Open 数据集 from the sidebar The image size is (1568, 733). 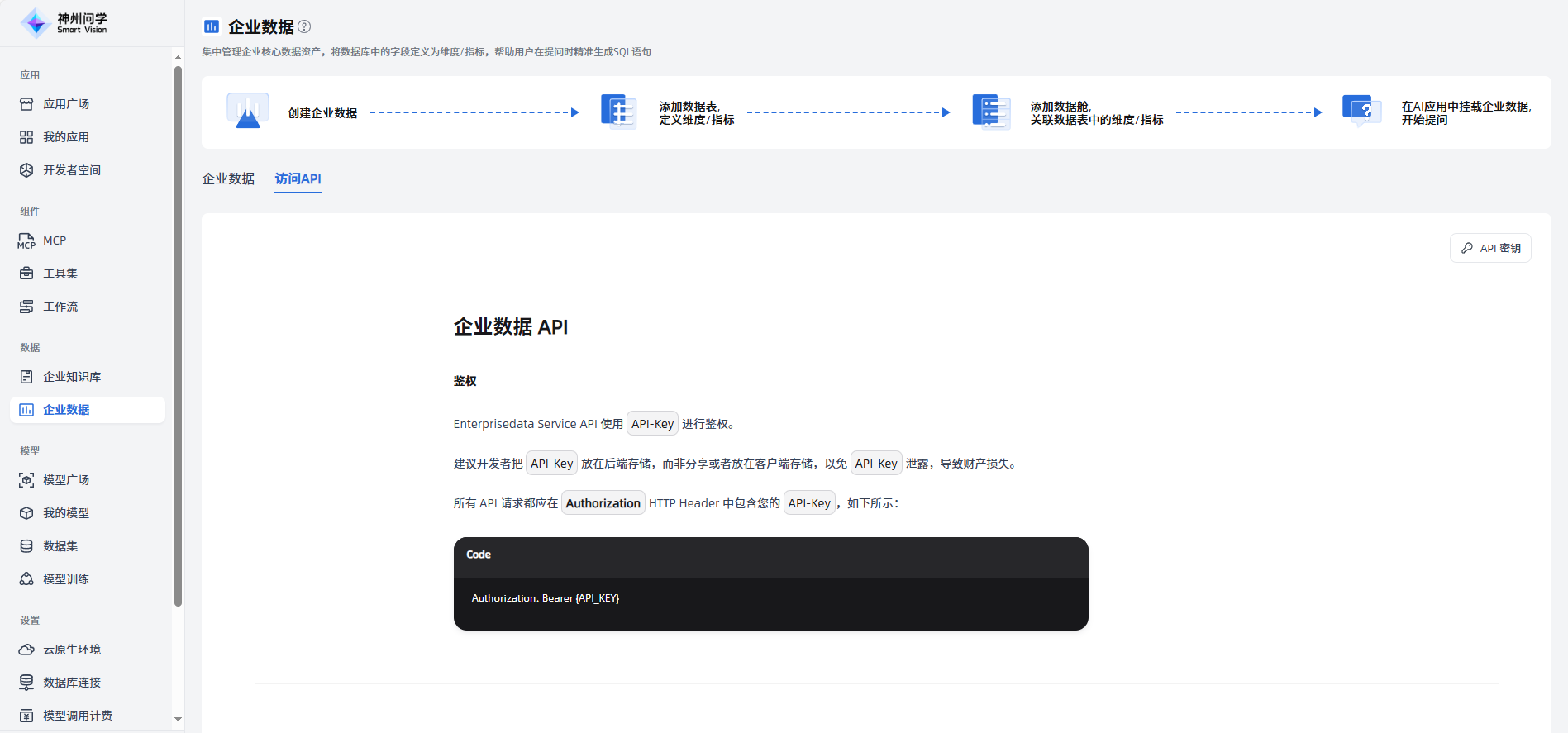pos(60,546)
